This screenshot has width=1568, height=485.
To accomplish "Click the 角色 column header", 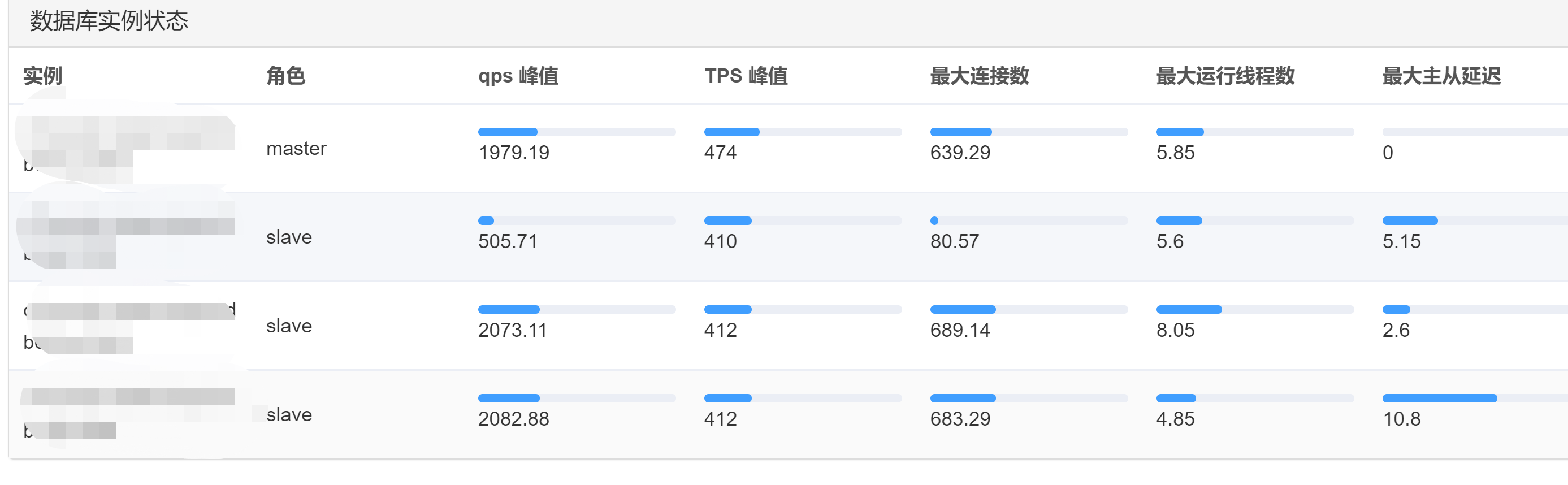I will (285, 76).
